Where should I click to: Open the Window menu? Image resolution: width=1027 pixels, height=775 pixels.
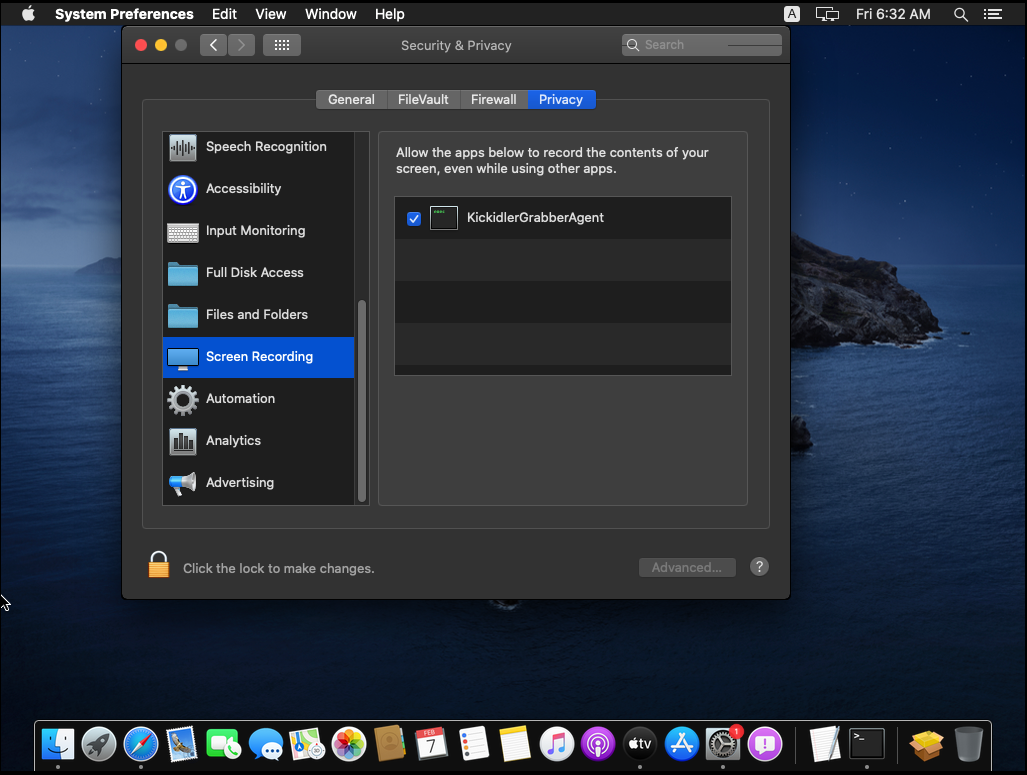(331, 14)
